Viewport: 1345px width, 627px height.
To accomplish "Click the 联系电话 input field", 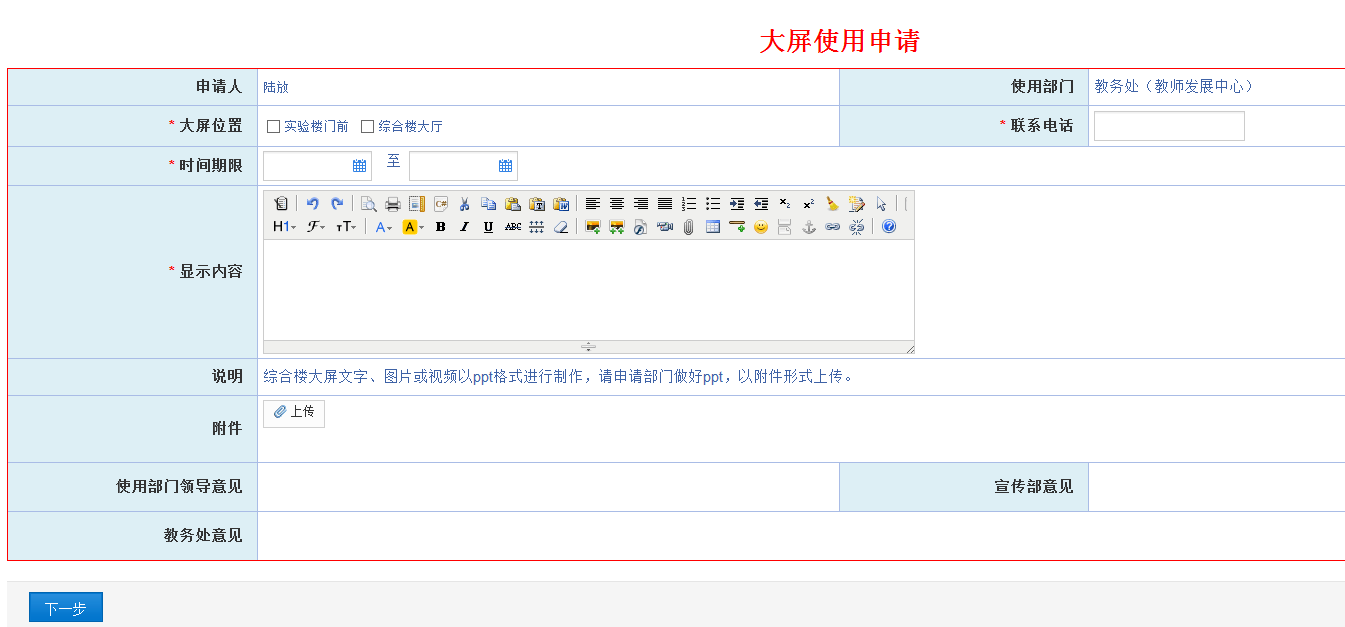I will tap(1168, 126).
